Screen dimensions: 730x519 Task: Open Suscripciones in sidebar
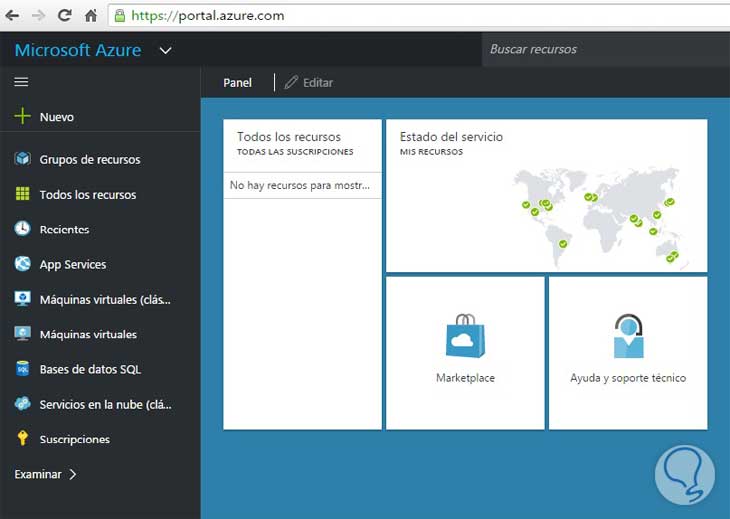(x=75, y=439)
